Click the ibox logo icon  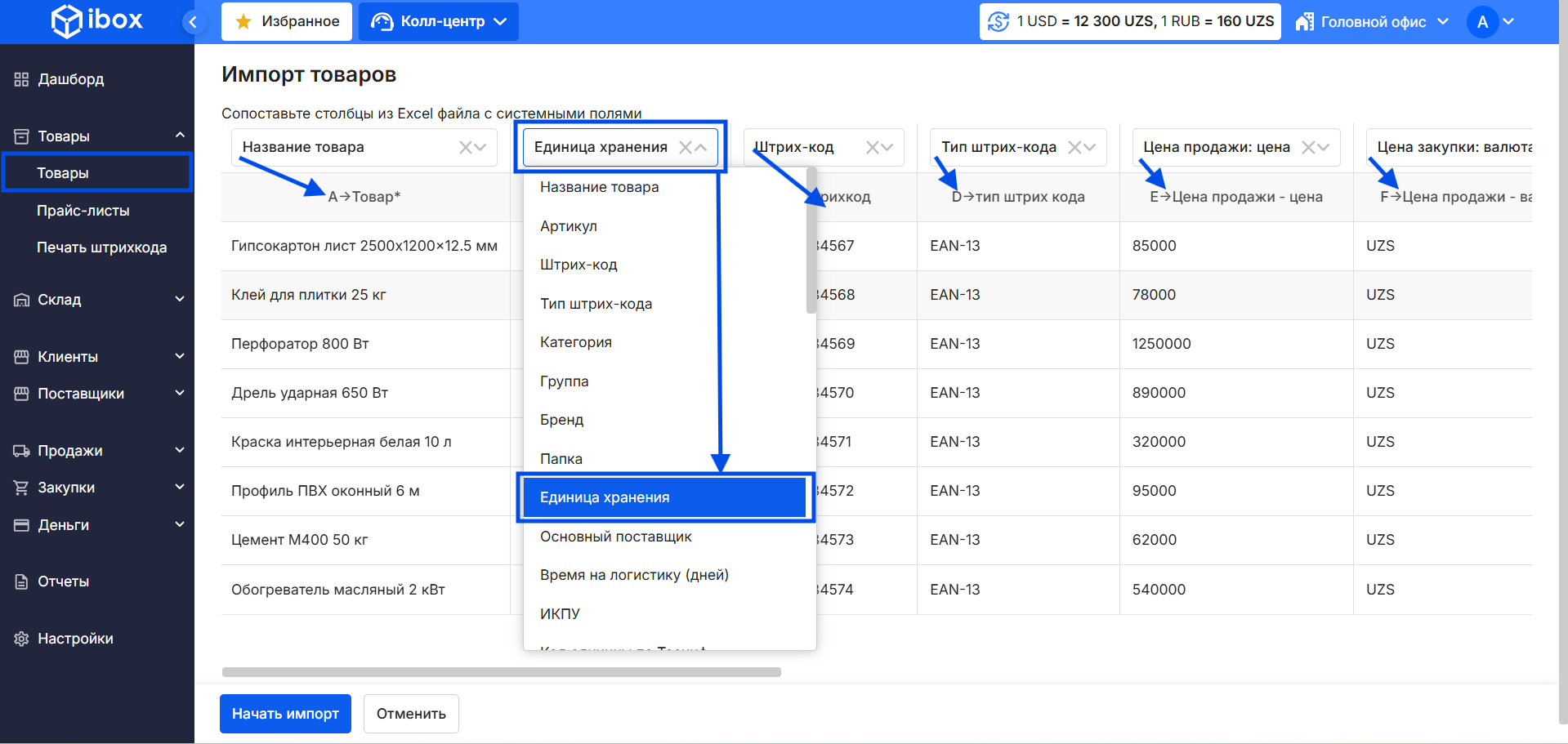pyautogui.click(x=66, y=21)
